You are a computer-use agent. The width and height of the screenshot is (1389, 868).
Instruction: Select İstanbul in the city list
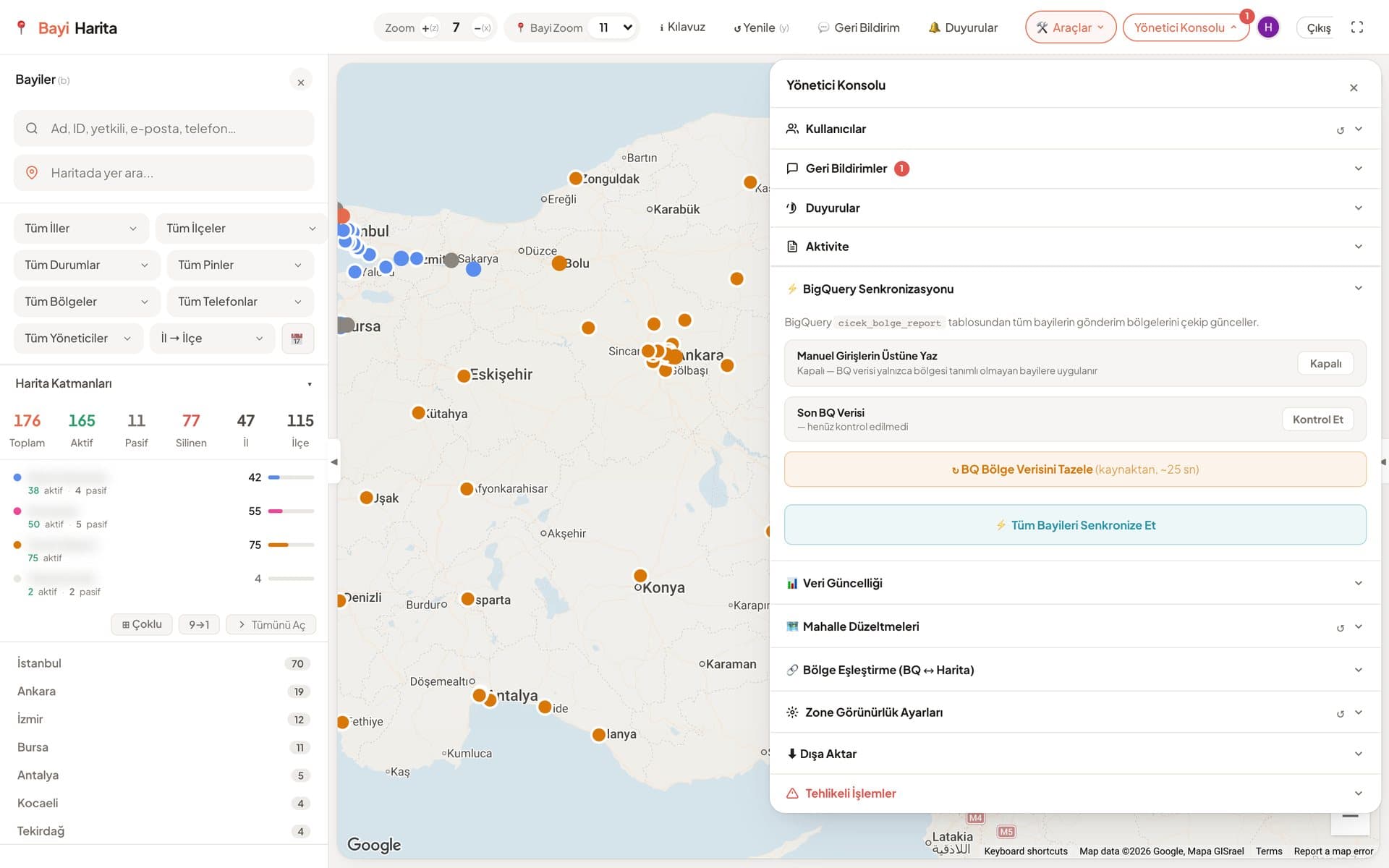(x=163, y=663)
